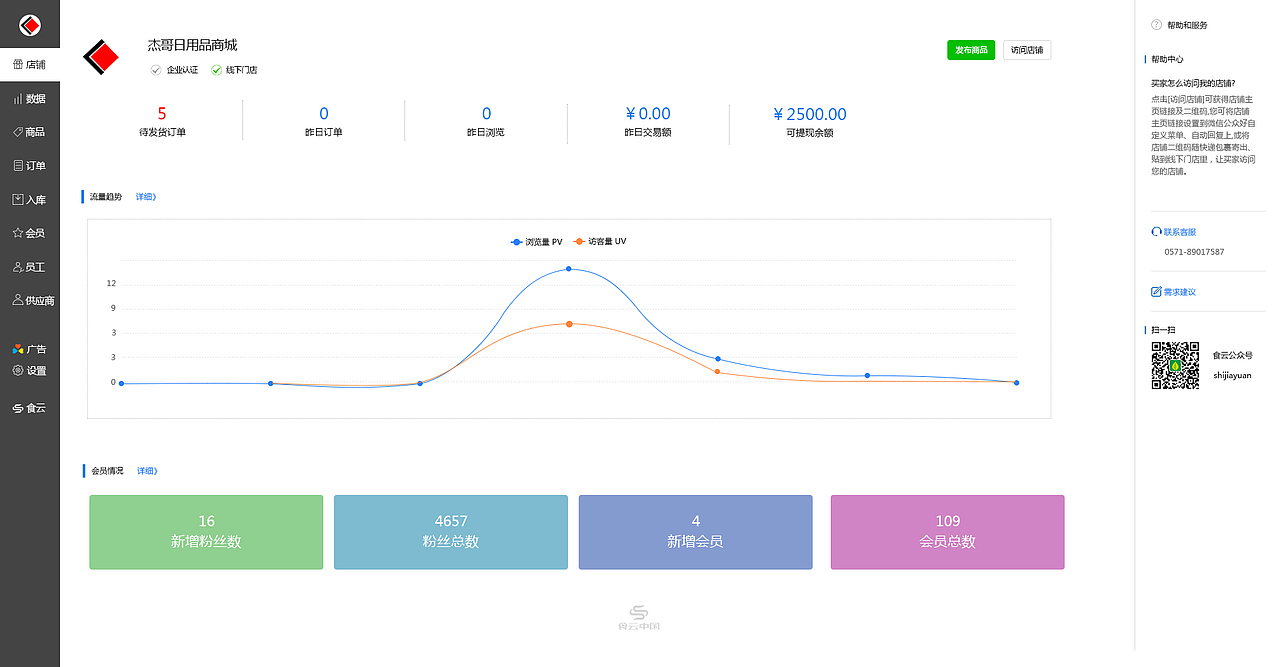Toggle the 线下门店 green checkmark

click(216, 70)
